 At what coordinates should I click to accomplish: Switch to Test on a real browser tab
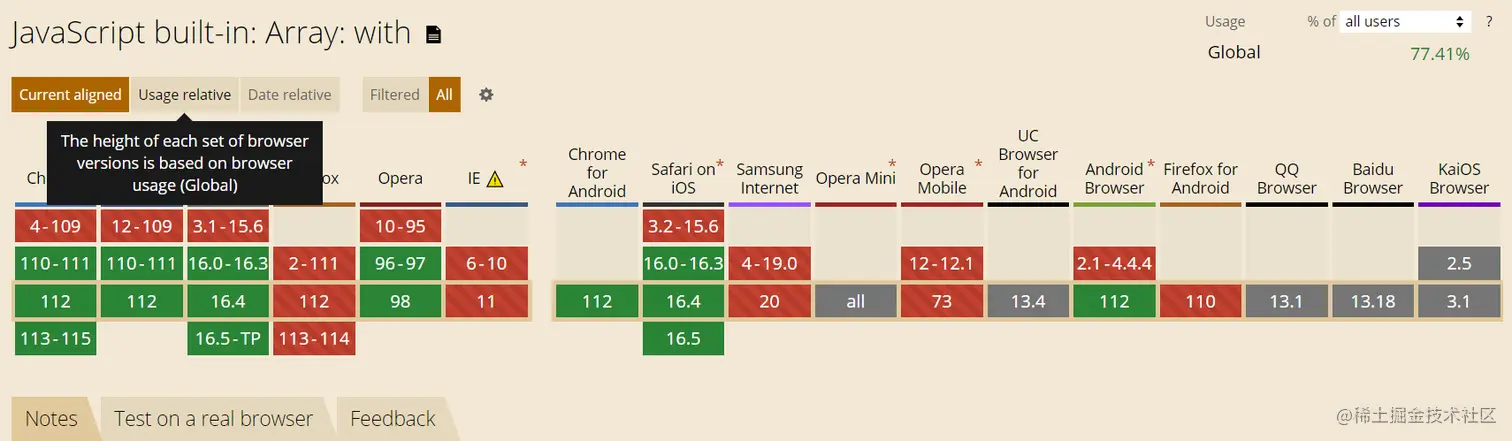pos(213,419)
